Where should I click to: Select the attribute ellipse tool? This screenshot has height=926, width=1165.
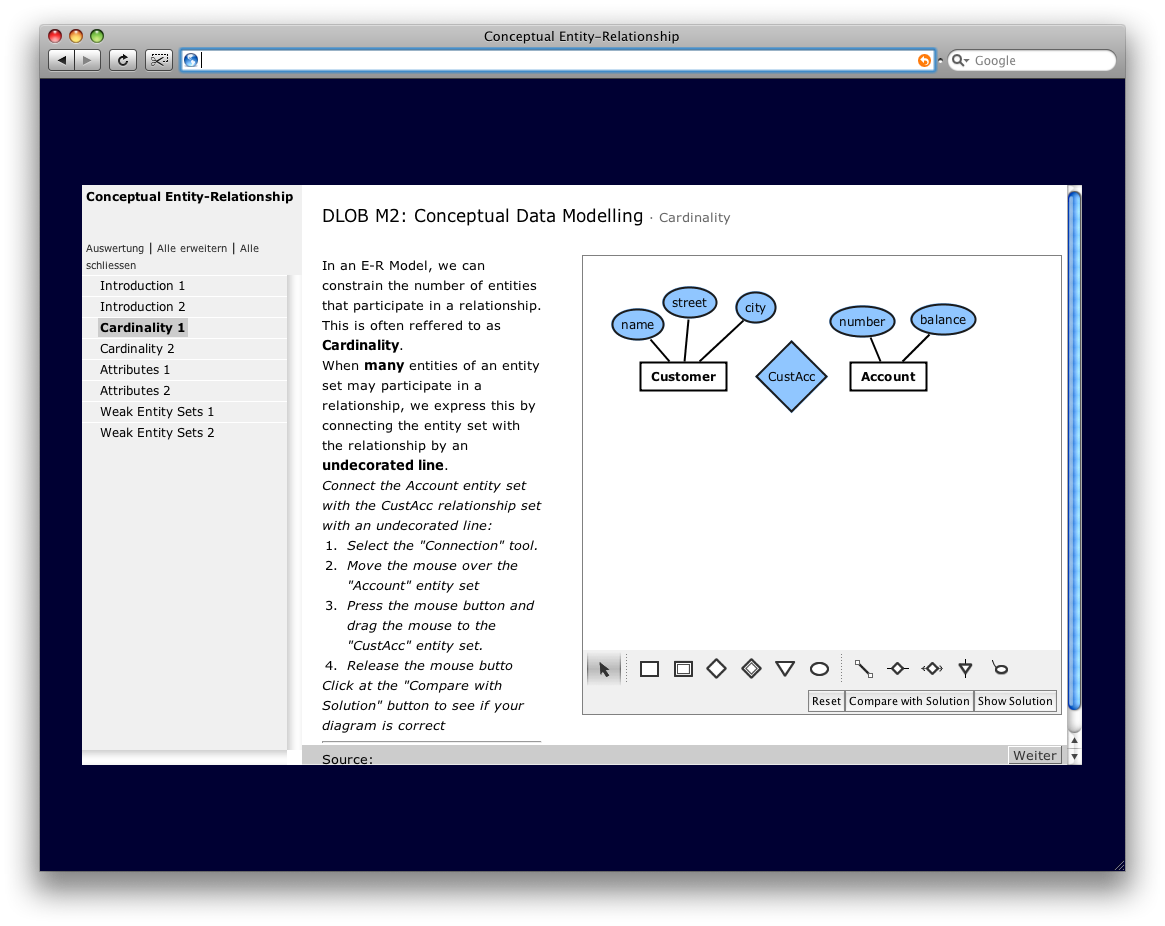(x=819, y=669)
